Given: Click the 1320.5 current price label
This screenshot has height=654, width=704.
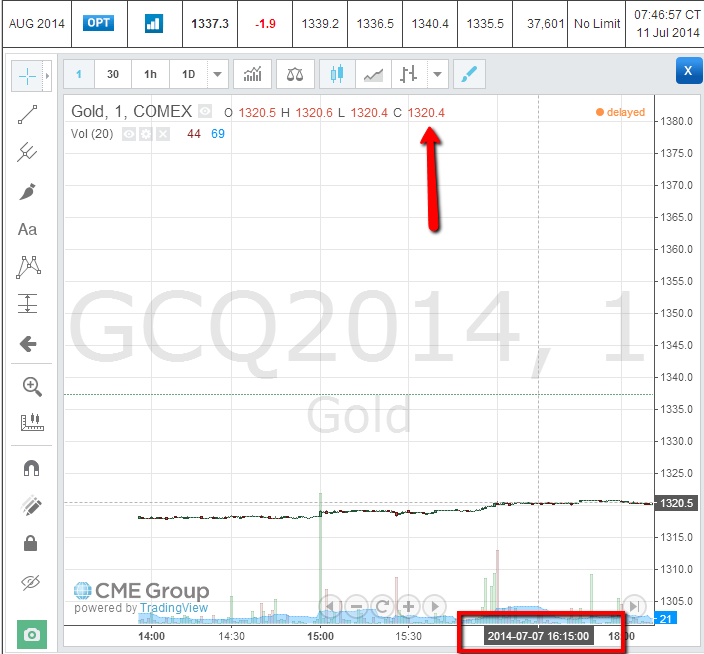Looking at the screenshot, I should click(677, 503).
